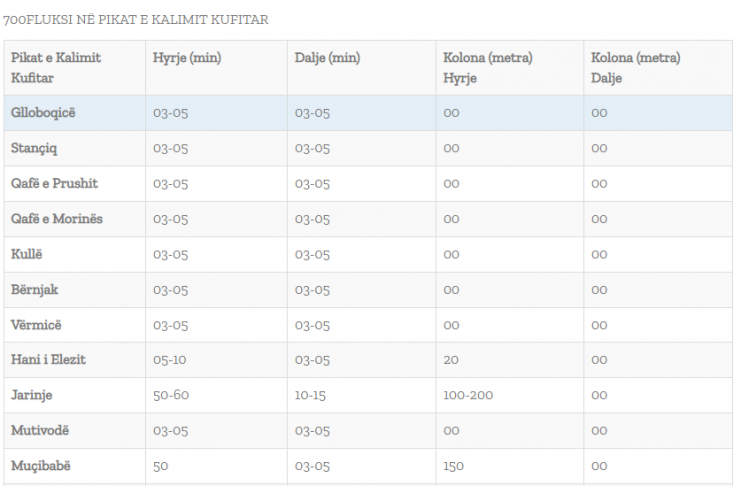Select the Kolona (metra) Dalje header
Viewport: 741px width, 486px height.
(x=658, y=68)
